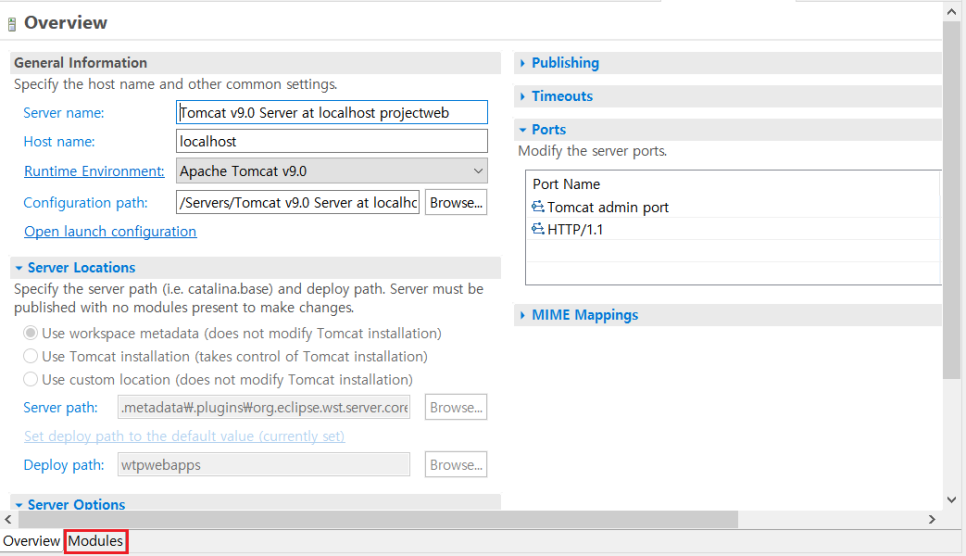The image size is (966, 556).
Task: Expand the MIME Mappings section
Action: click(x=522, y=315)
